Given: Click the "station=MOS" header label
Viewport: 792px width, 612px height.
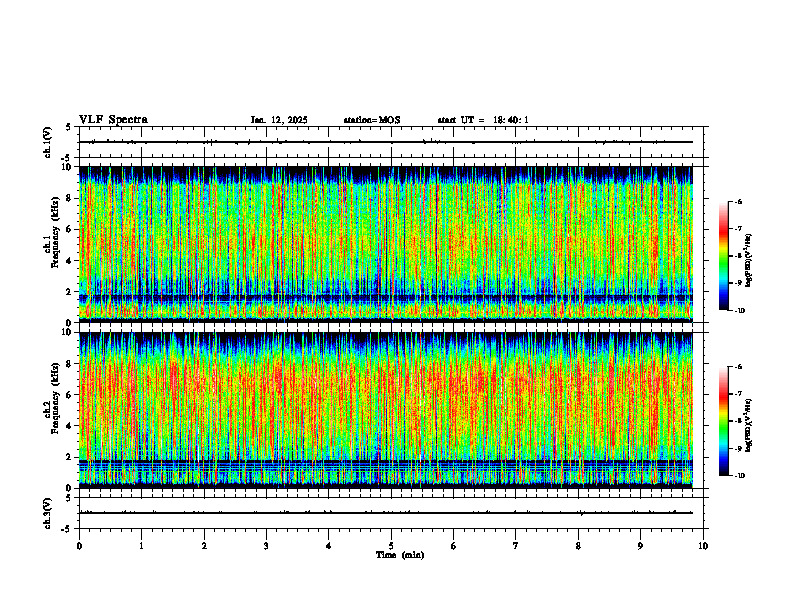Looking at the screenshot, I should [372, 120].
